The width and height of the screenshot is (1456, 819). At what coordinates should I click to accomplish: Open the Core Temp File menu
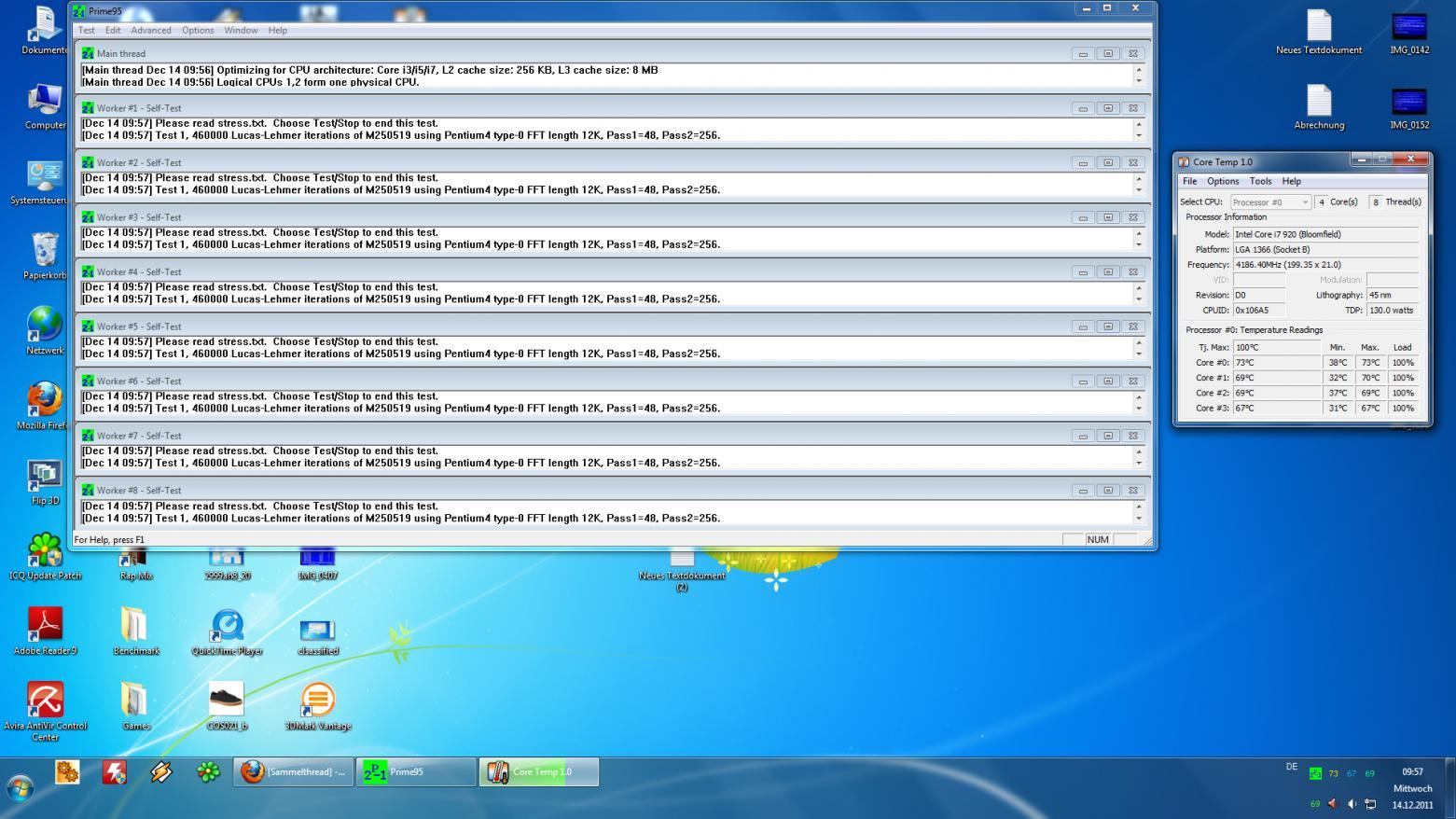tap(1190, 181)
